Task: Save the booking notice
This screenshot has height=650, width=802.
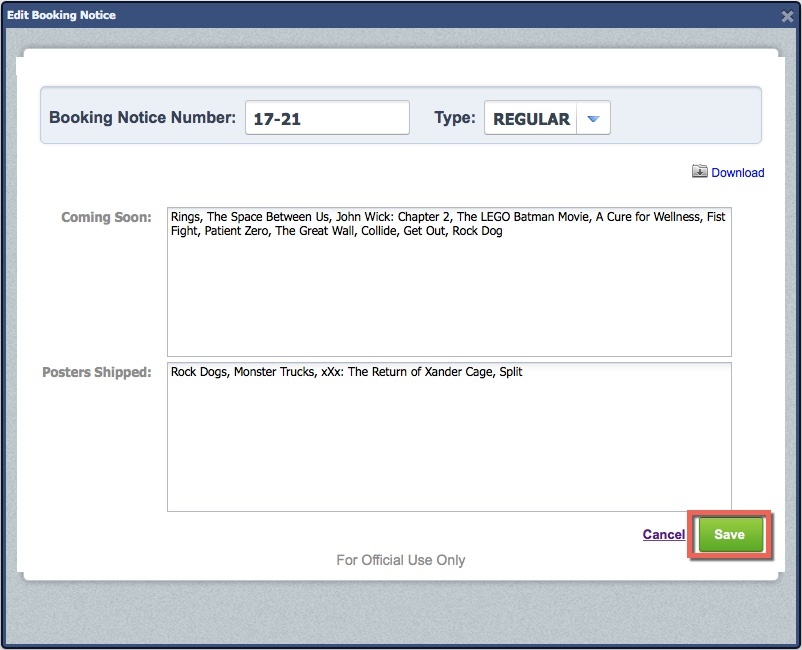Action: click(x=729, y=535)
